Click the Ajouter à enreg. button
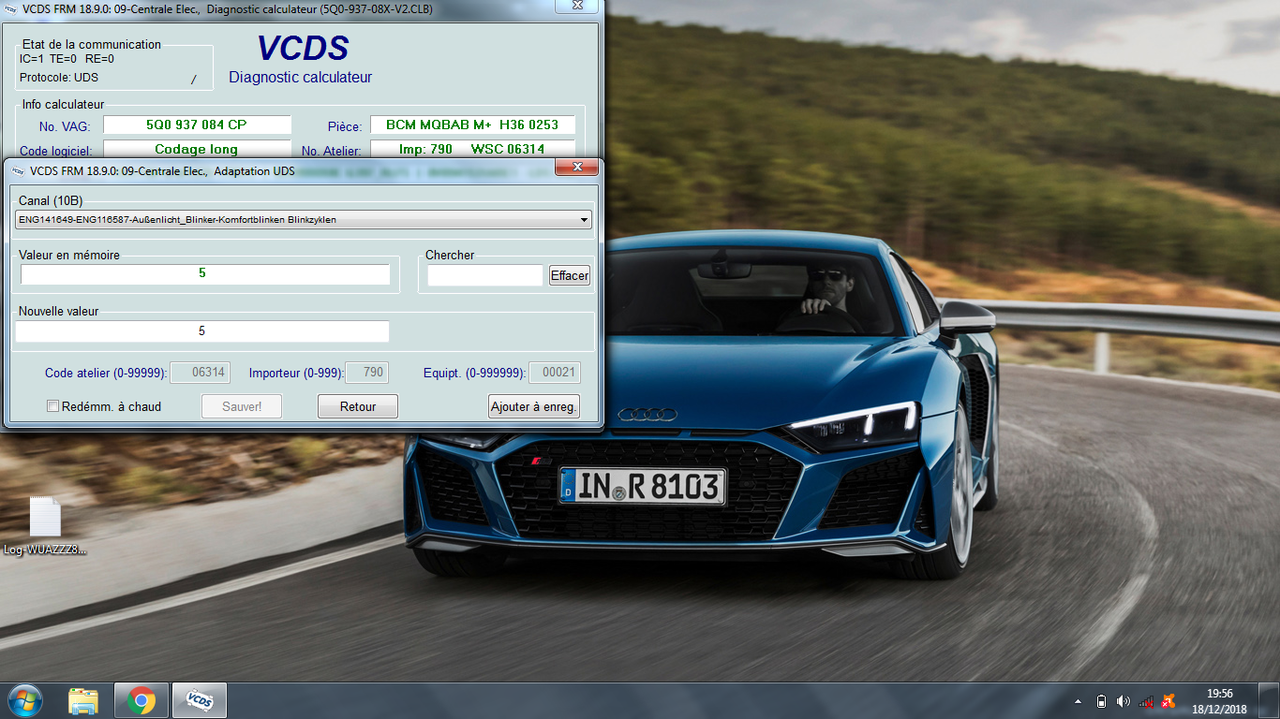The height and width of the screenshot is (719, 1280). pyautogui.click(x=533, y=406)
